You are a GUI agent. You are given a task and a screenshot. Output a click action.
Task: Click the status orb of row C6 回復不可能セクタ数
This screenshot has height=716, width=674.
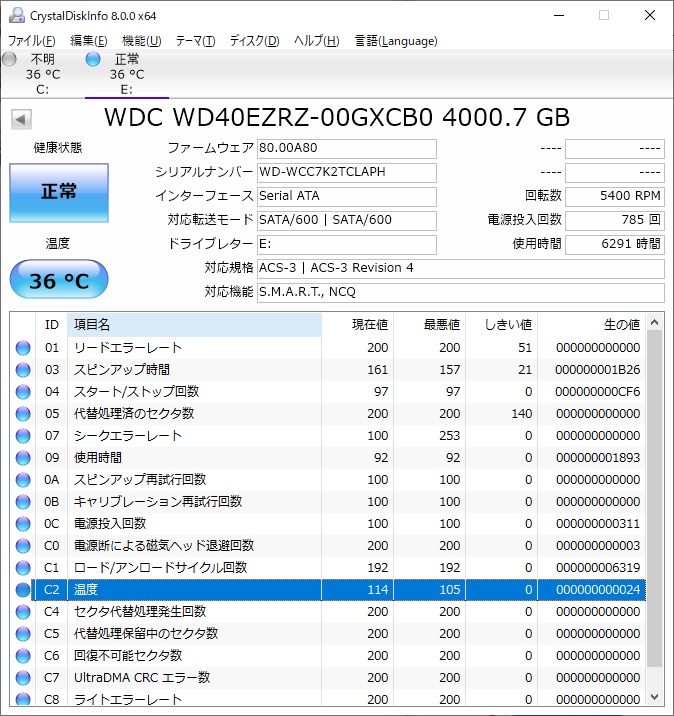(23, 656)
